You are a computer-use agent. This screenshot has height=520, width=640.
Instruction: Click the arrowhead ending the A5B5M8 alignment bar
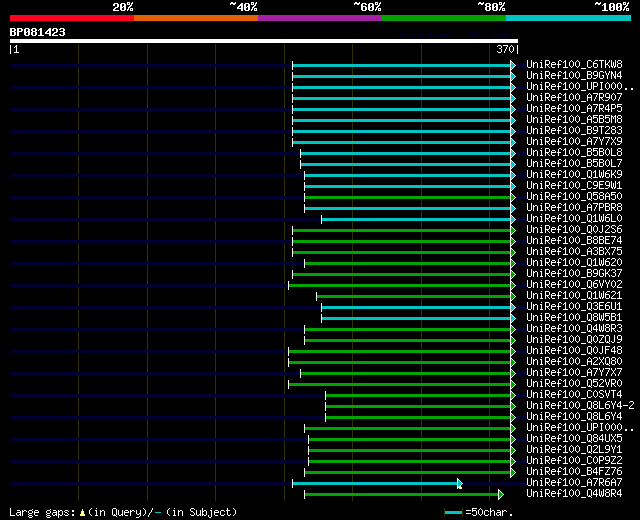513,120
